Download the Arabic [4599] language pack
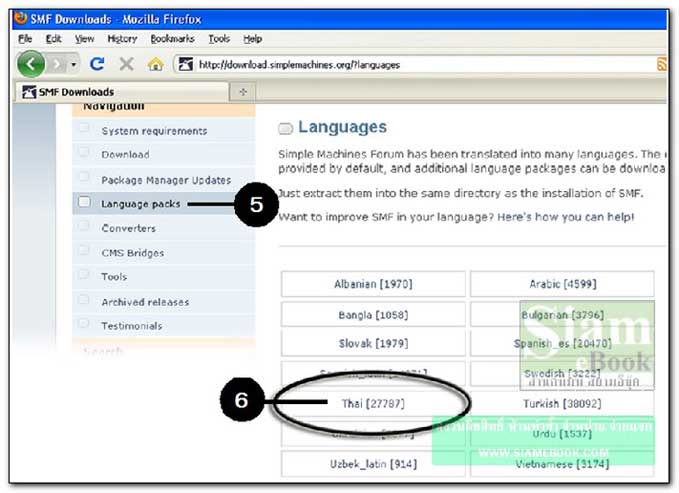The height and width of the screenshot is (493, 679). [x=563, y=284]
